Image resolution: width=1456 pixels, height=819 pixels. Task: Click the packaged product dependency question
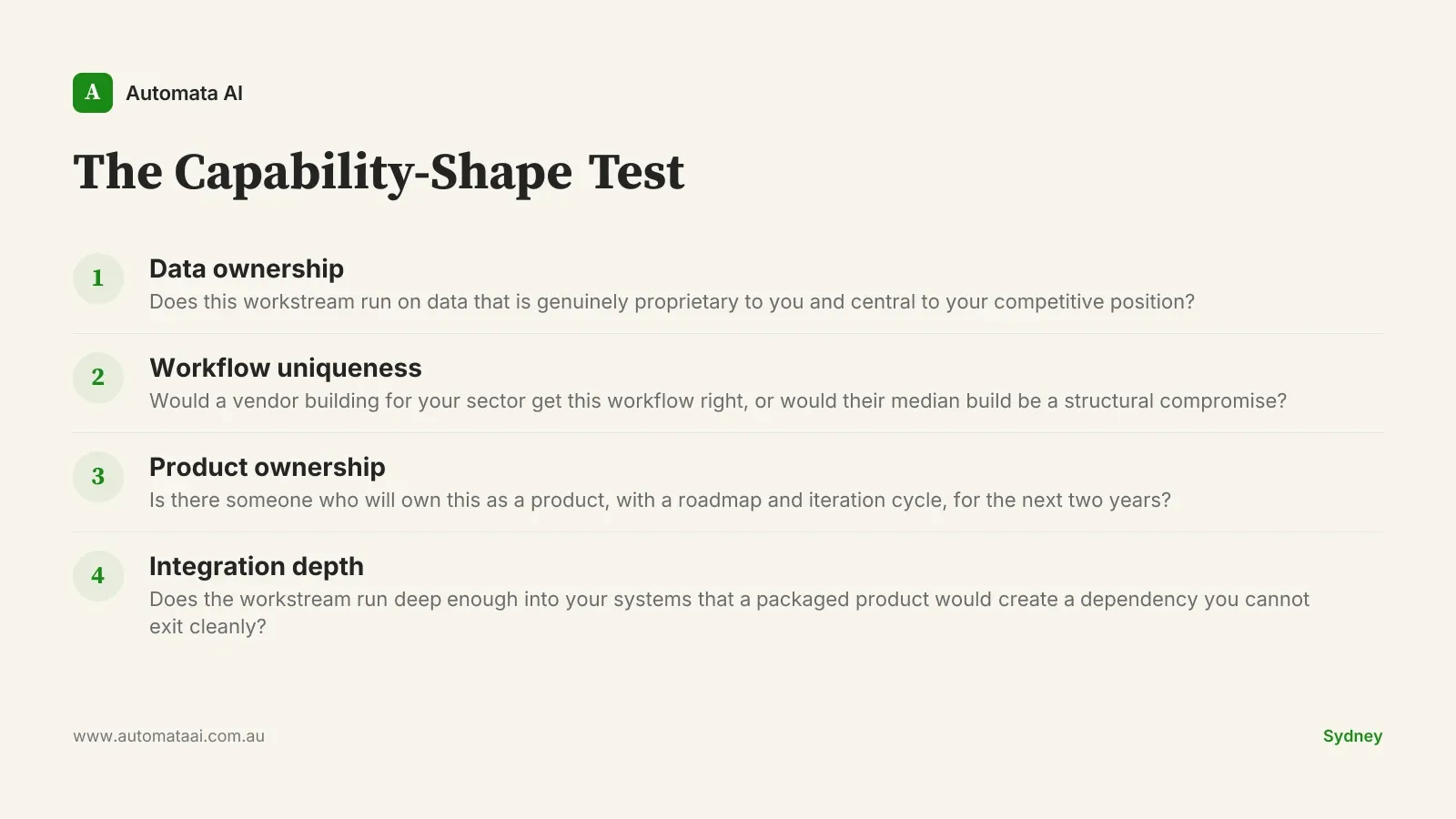(x=729, y=612)
